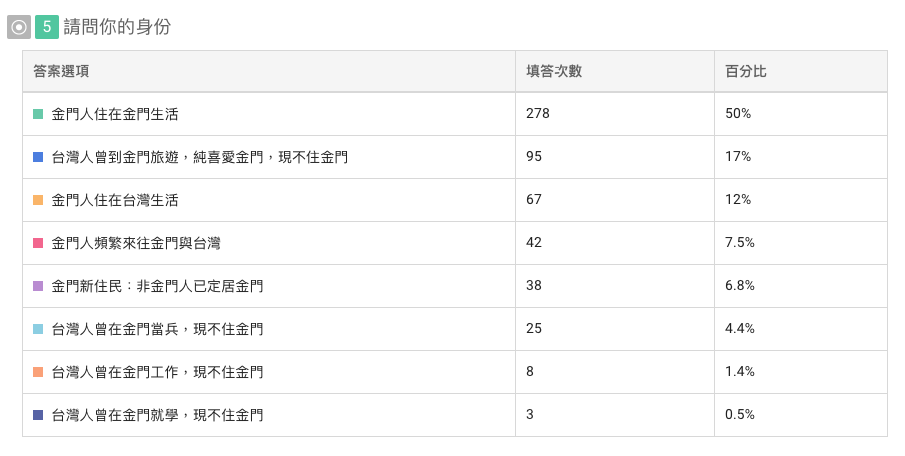Click the 百分比 column header
The image size is (905, 456).
(x=746, y=72)
